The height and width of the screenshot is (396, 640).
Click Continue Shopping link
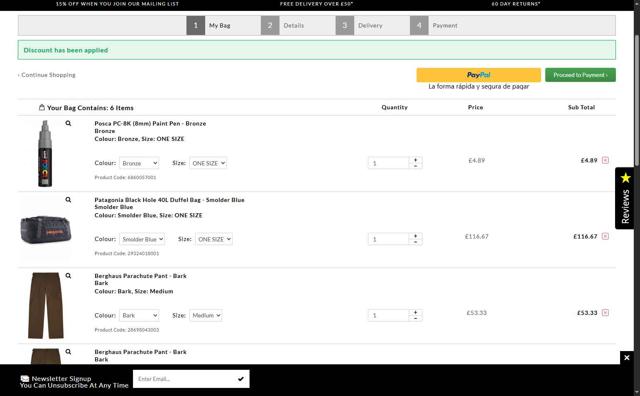coord(47,75)
